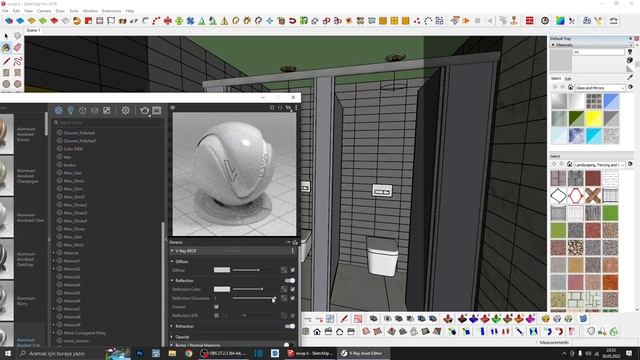Click the Reflection Glossiness slider
640x360 pixels.
point(254,298)
